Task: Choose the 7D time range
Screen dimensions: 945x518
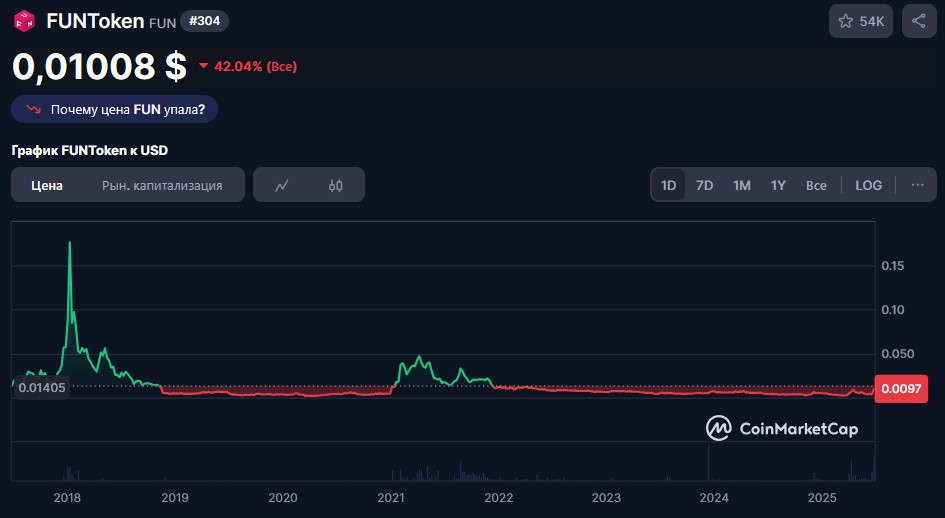Action: [x=705, y=185]
